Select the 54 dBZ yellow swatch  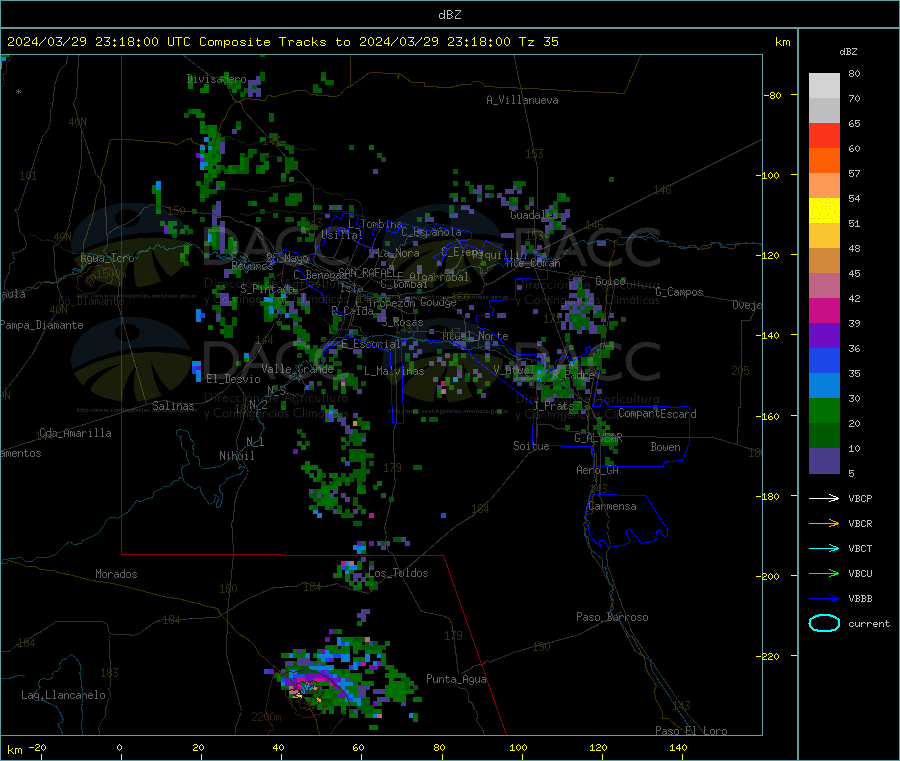click(x=824, y=211)
